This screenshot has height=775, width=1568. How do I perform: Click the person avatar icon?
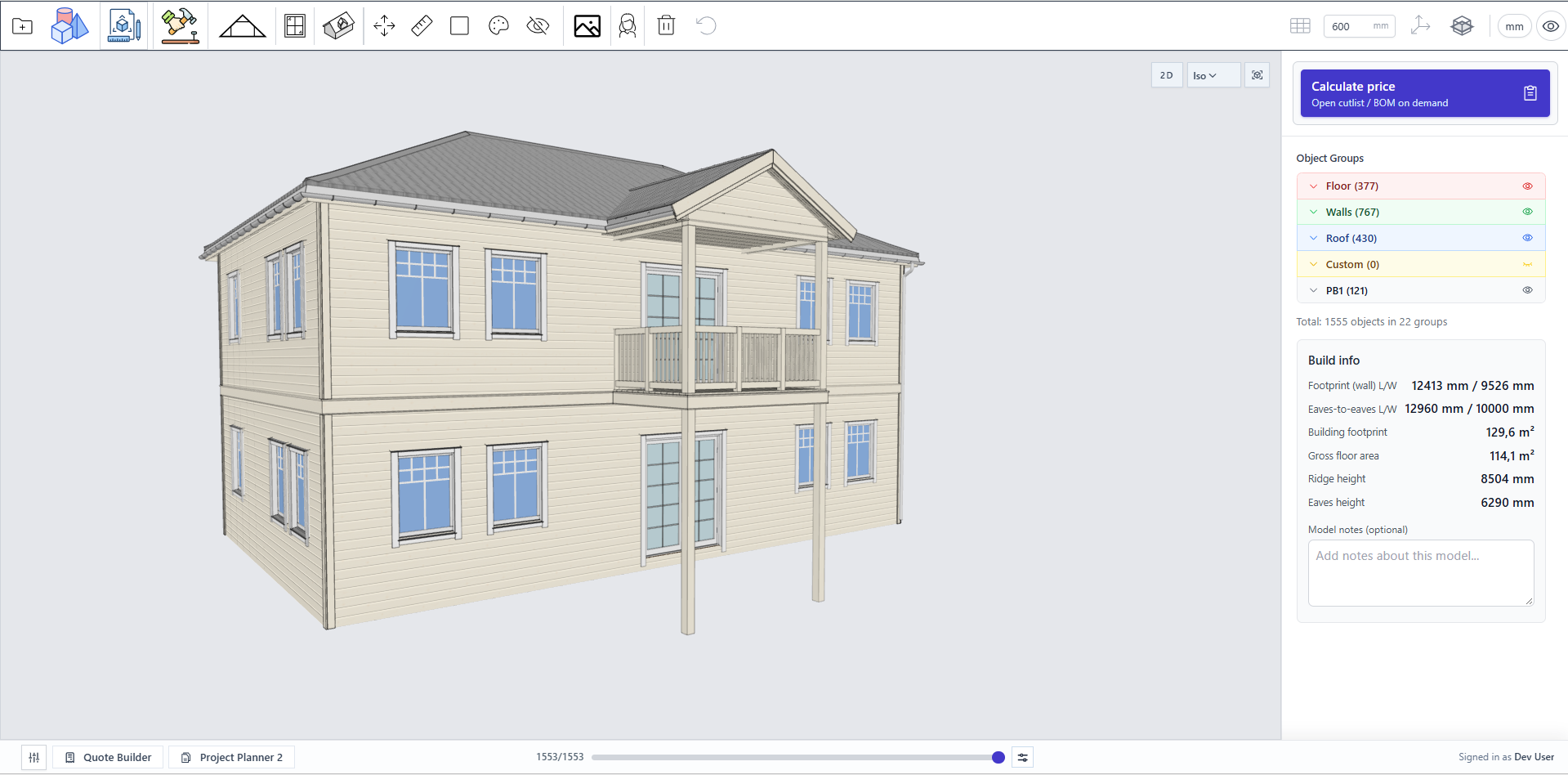[628, 26]
